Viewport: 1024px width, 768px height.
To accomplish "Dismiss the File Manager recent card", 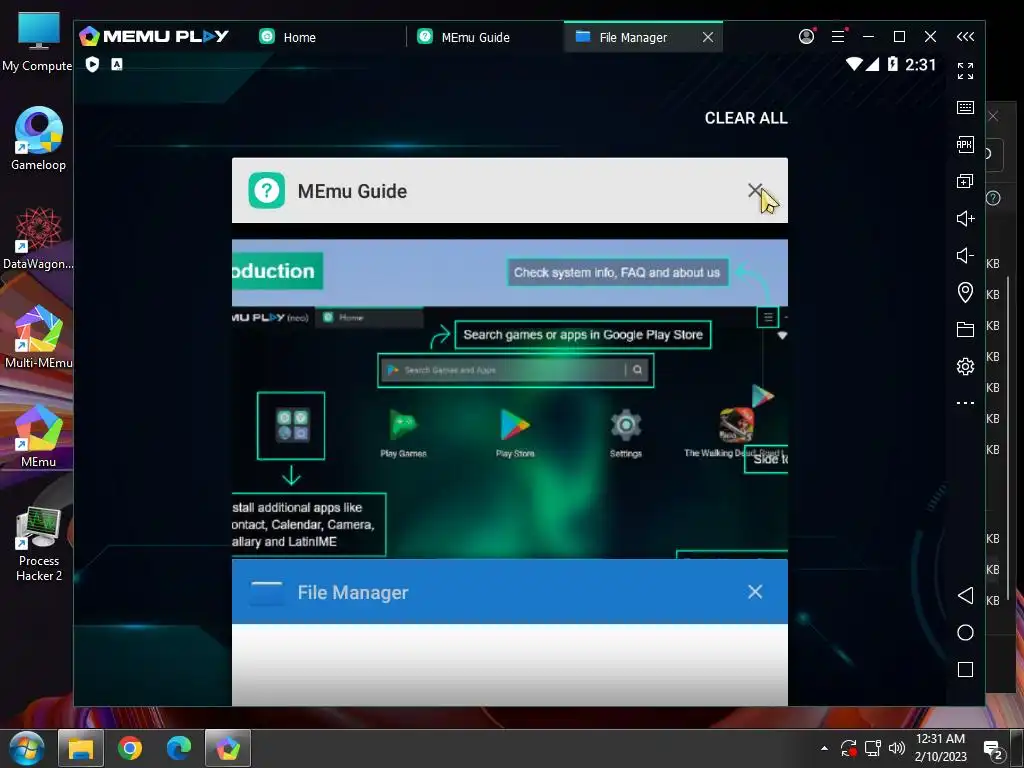I will point(755,592).
